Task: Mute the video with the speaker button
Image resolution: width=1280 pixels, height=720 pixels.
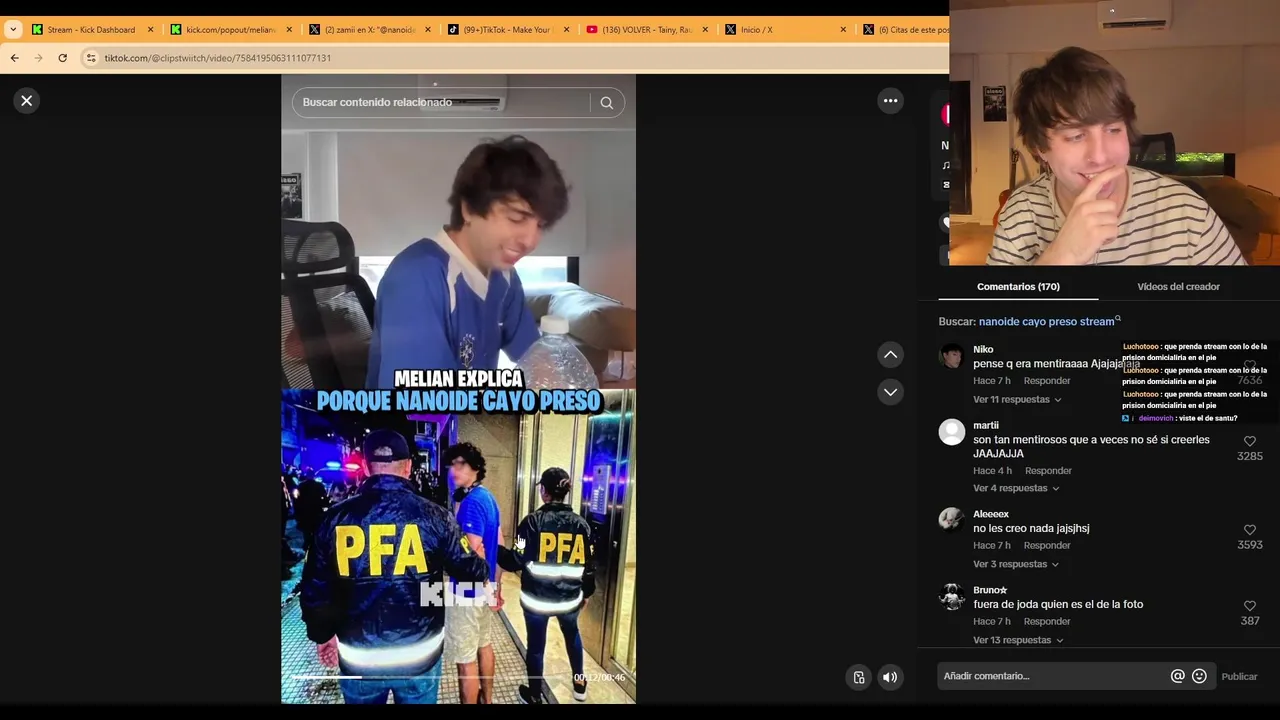Action: tap(889, 677)
